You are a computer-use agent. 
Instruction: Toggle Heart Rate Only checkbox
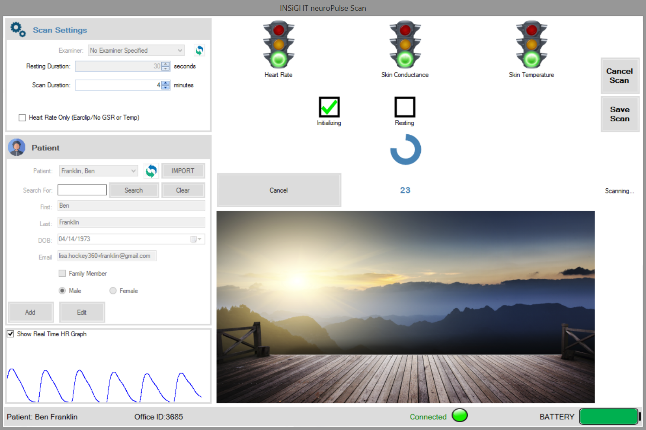[22, 118]
